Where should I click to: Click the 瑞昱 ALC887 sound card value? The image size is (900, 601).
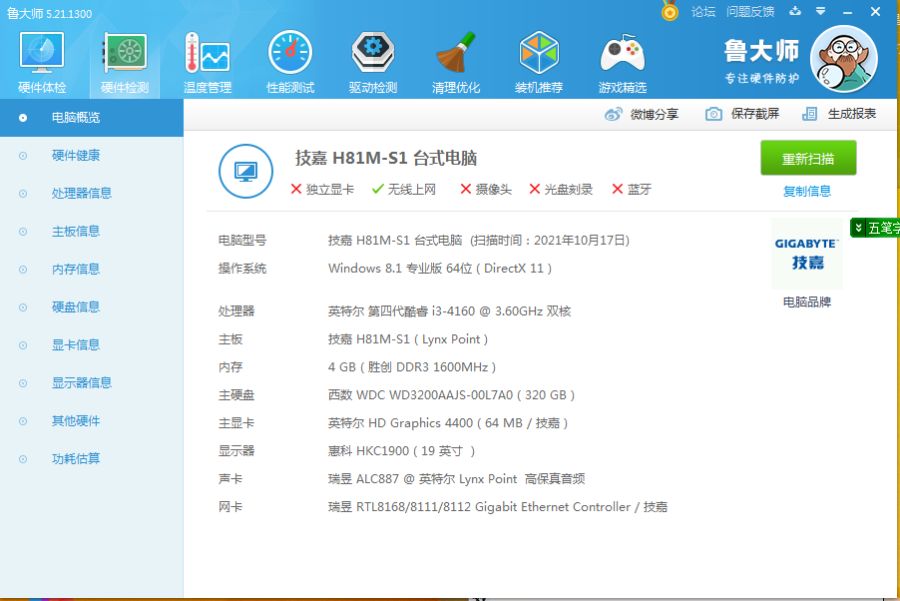click(456, 479)
